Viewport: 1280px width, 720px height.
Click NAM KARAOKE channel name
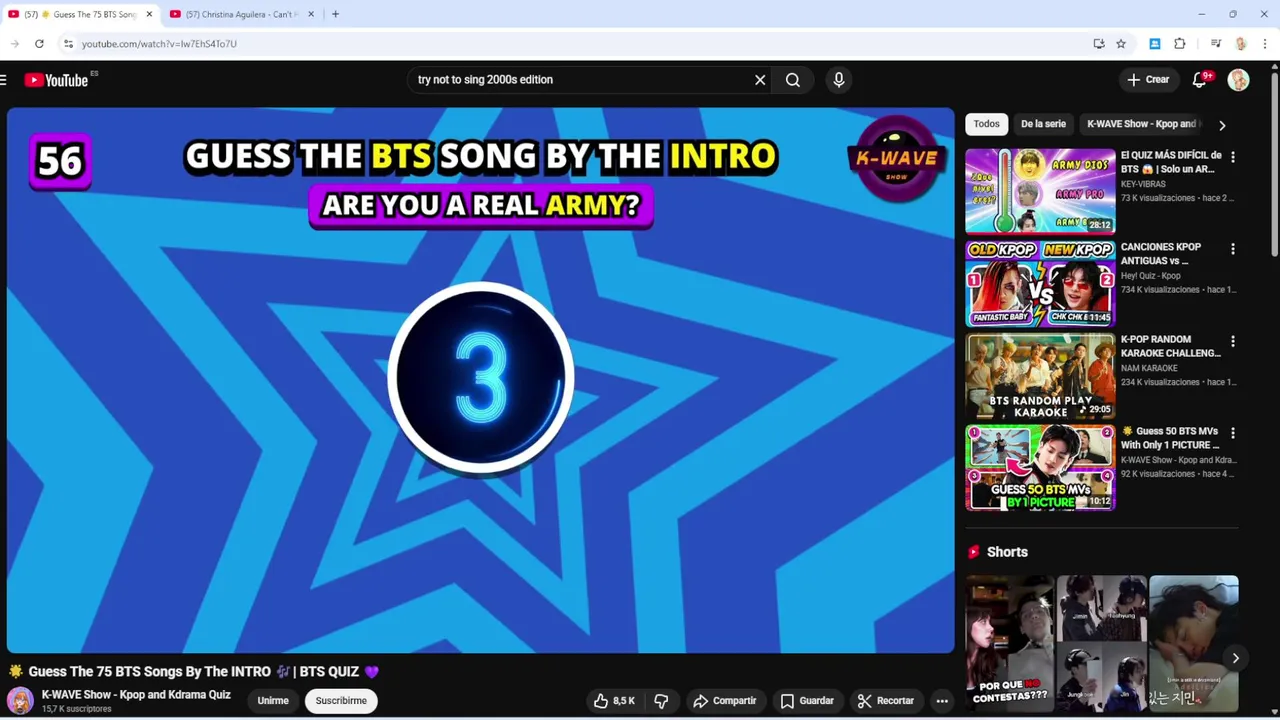(x=1149, y=368)
